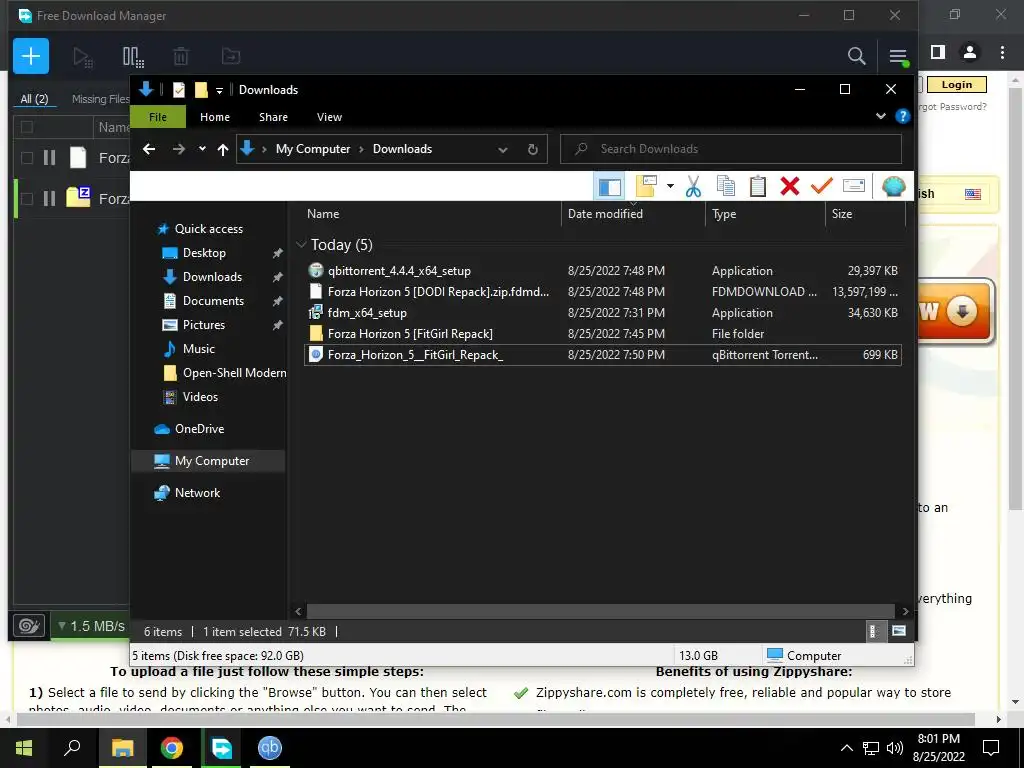Open the Home ribbon tab

click(215, 117)
